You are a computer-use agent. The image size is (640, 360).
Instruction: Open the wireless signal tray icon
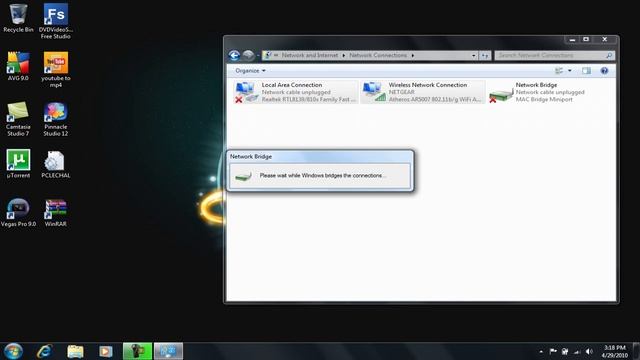tap(577, 351)
